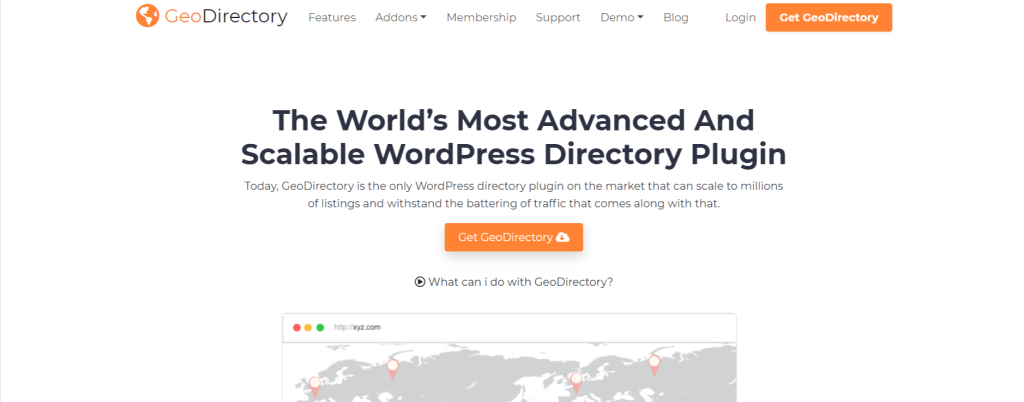The width and height of the screenshot is (1024, 402).
Task: Open "What can i do with GeoDirectory?" link
Action: tap(520, 282)
